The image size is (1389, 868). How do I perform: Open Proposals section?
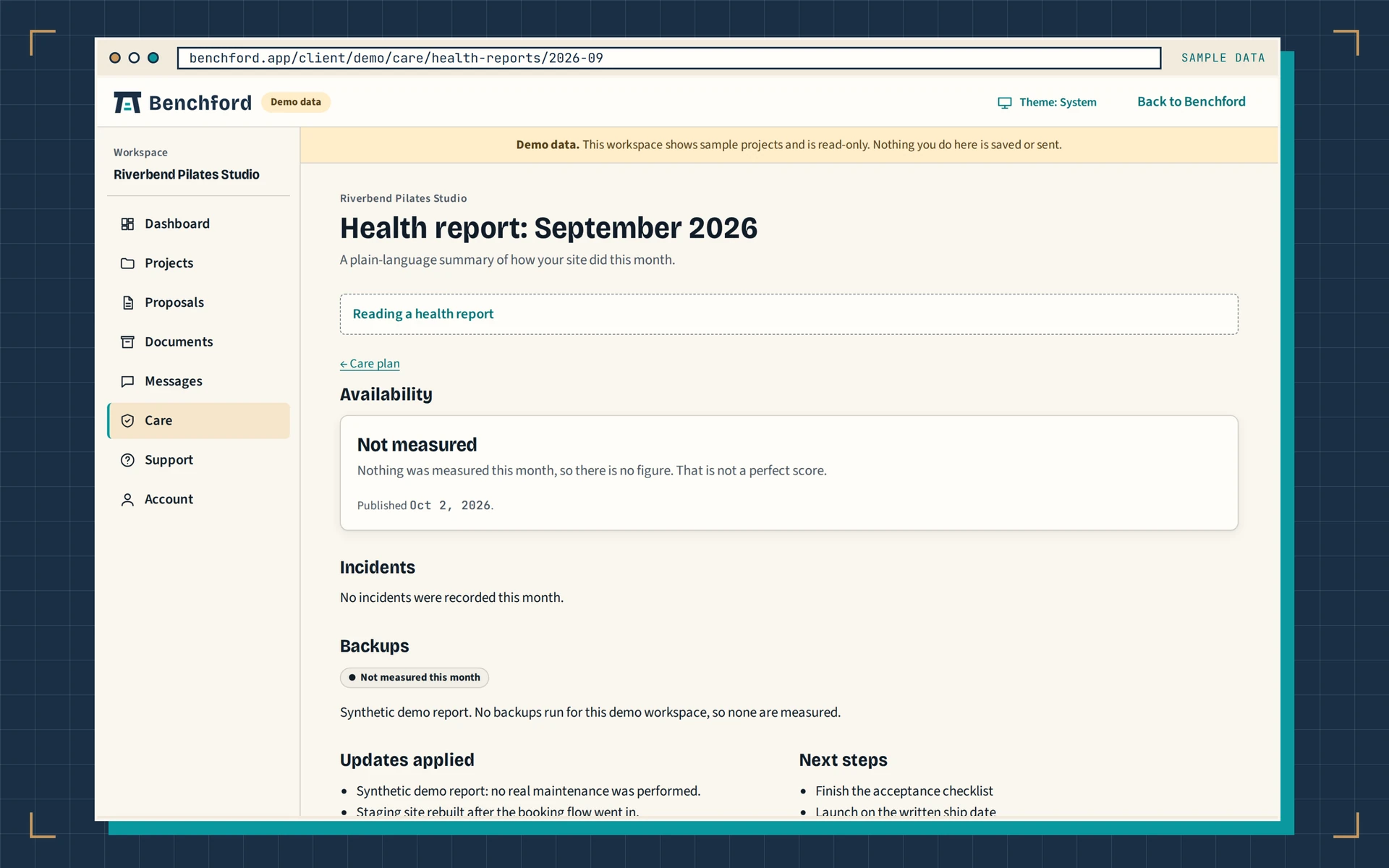pyautogui.click(x=198, y=302)
